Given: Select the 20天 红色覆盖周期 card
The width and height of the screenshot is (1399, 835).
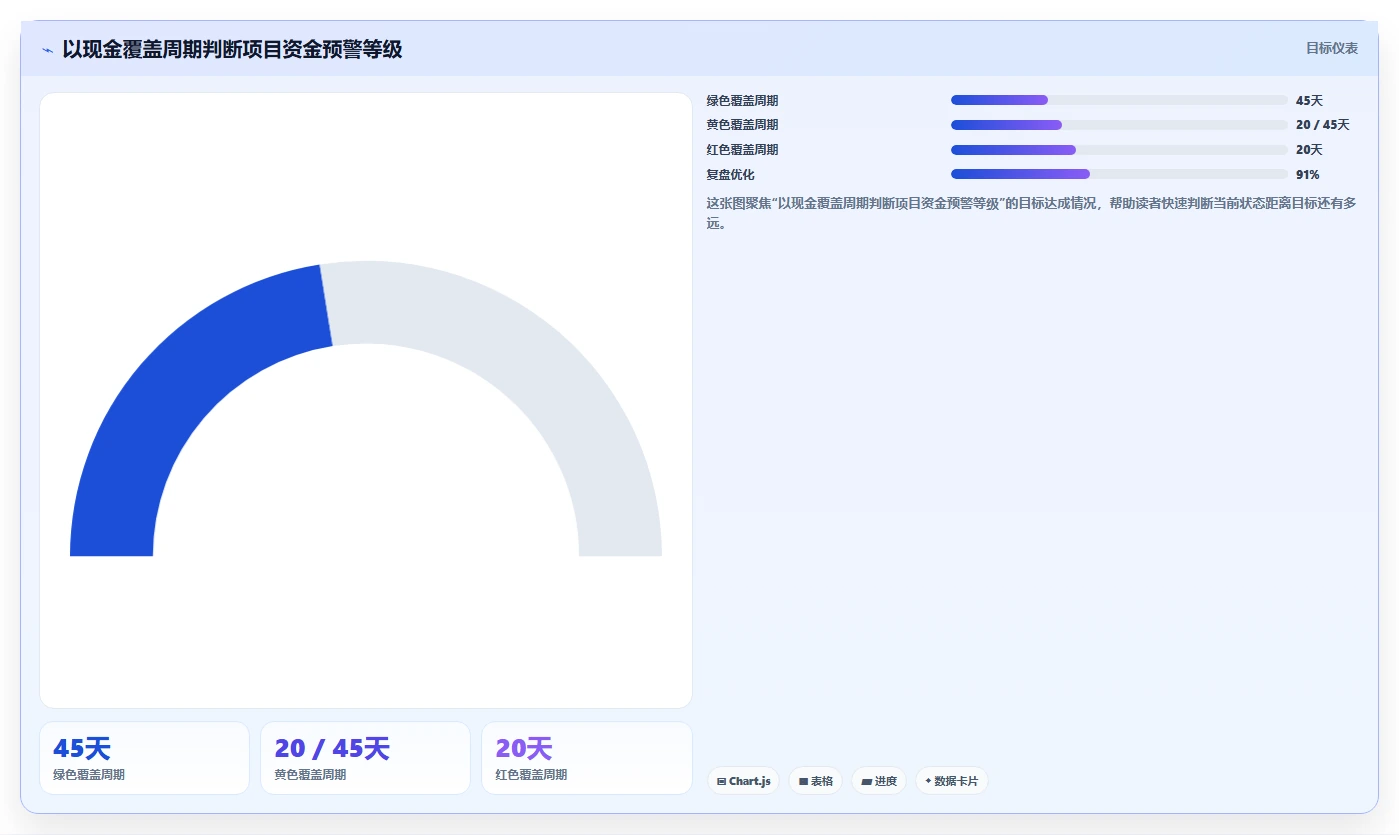Looking at the screenshot, I should pyautogui.click(x=586, y=758).
